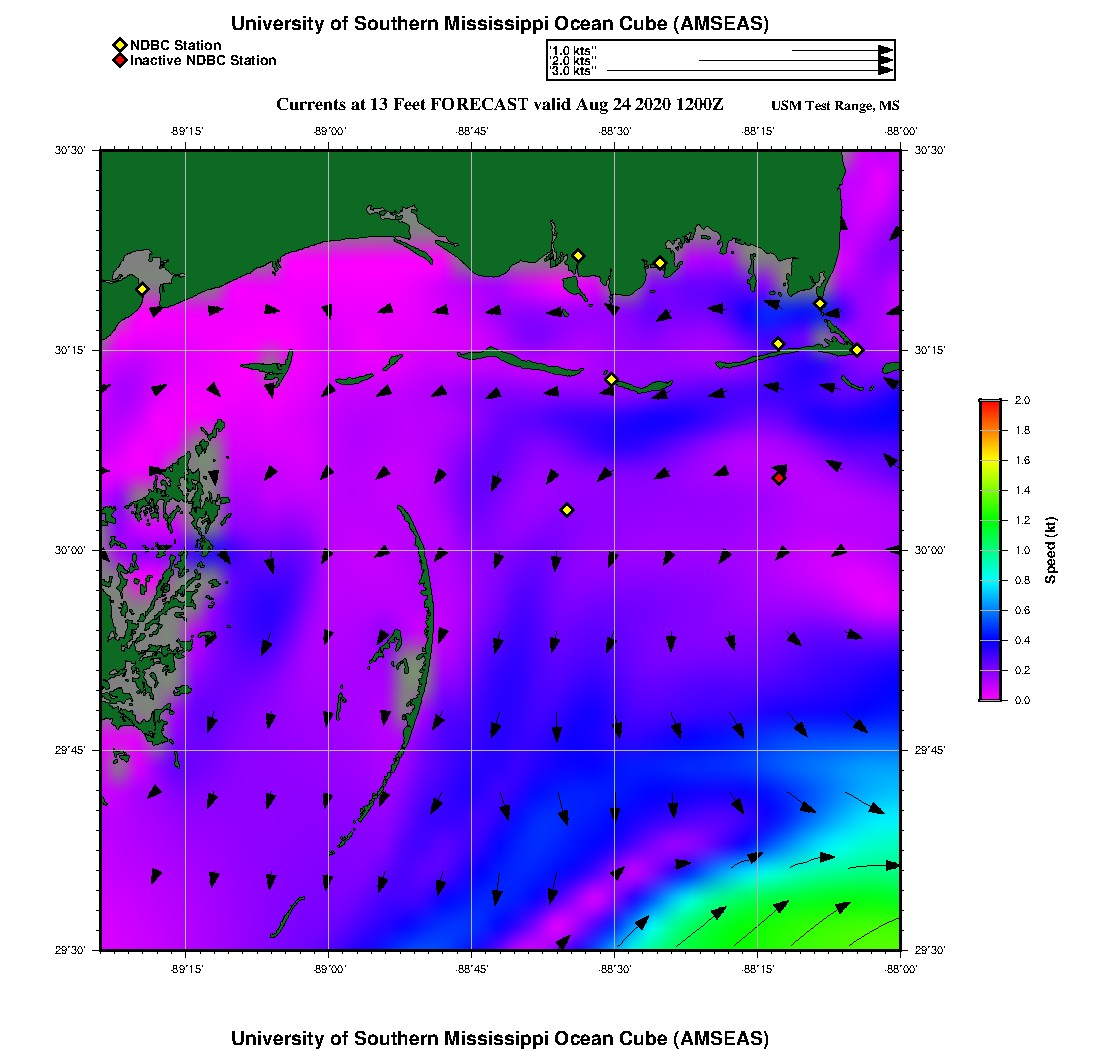Click yellow station directly above the red inactive marker

coord(778,344)
